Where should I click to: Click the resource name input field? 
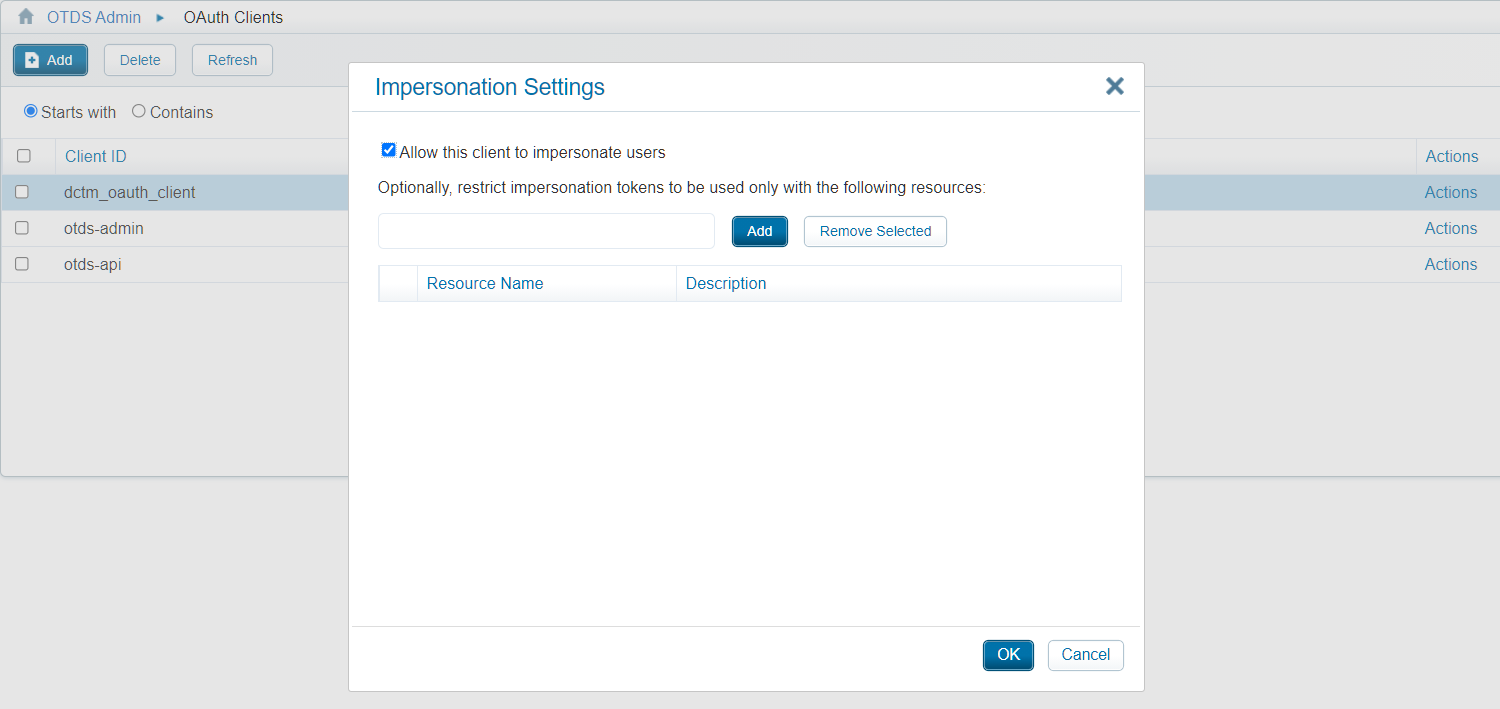point(546,231)
